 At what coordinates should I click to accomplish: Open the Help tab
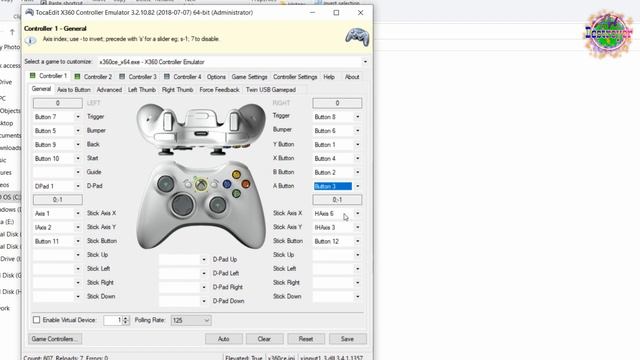tap(329, 77)
